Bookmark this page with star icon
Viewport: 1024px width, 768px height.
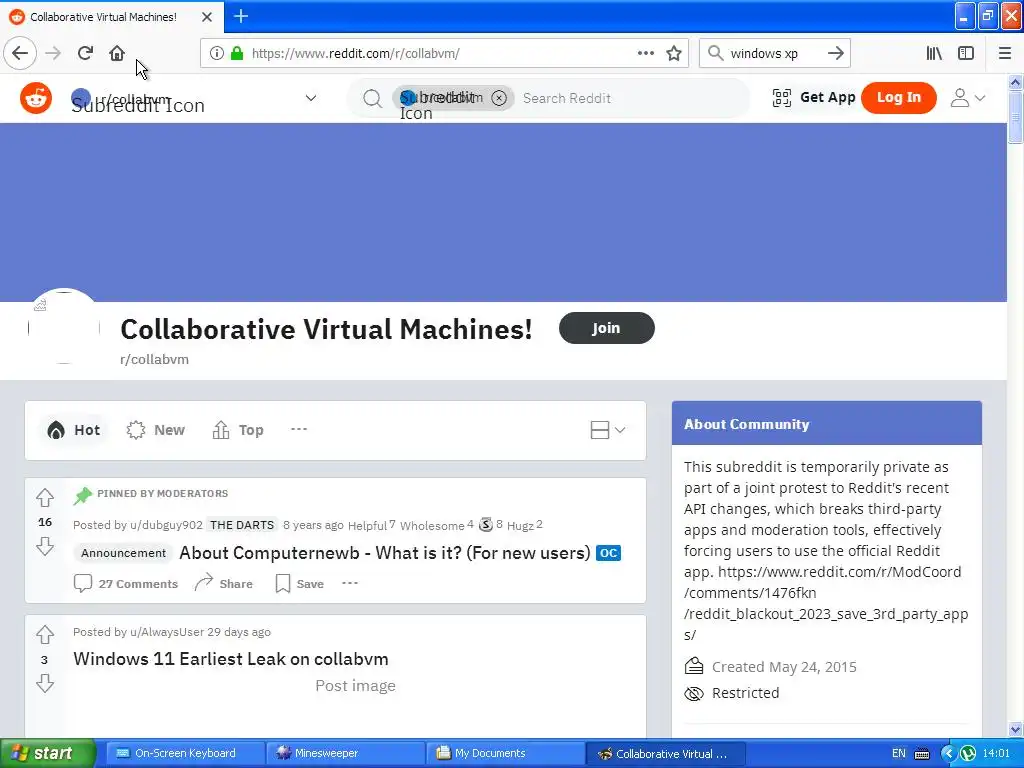[674, 54]
